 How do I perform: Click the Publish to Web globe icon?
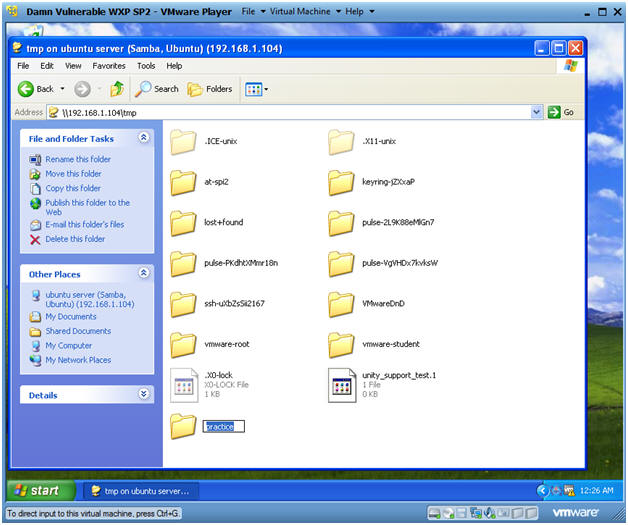[x=35, y=203]
